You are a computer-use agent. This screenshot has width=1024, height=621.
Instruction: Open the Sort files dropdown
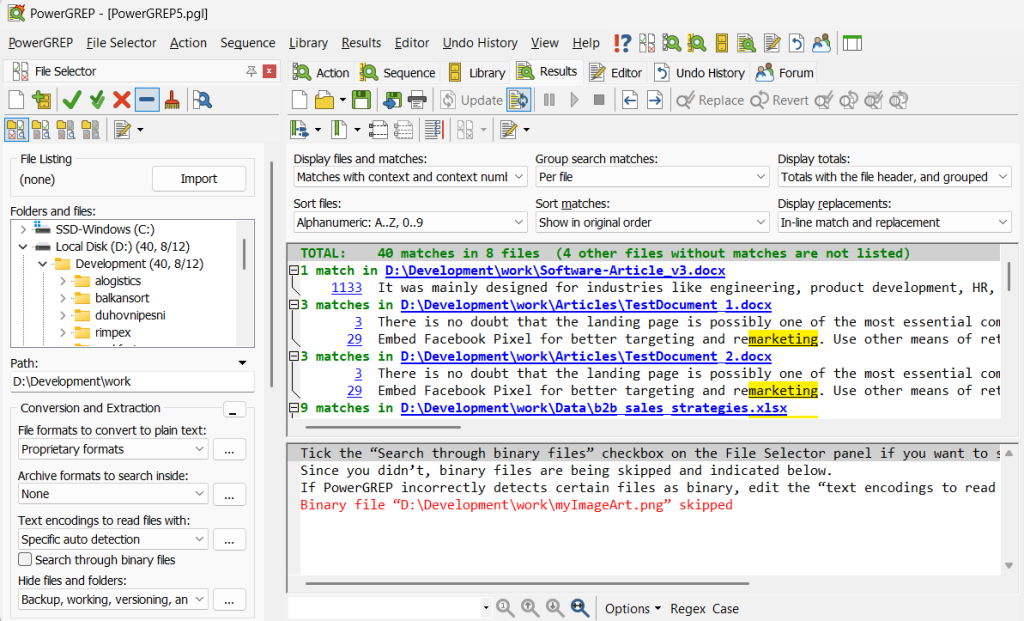click(x=410, y=222)
